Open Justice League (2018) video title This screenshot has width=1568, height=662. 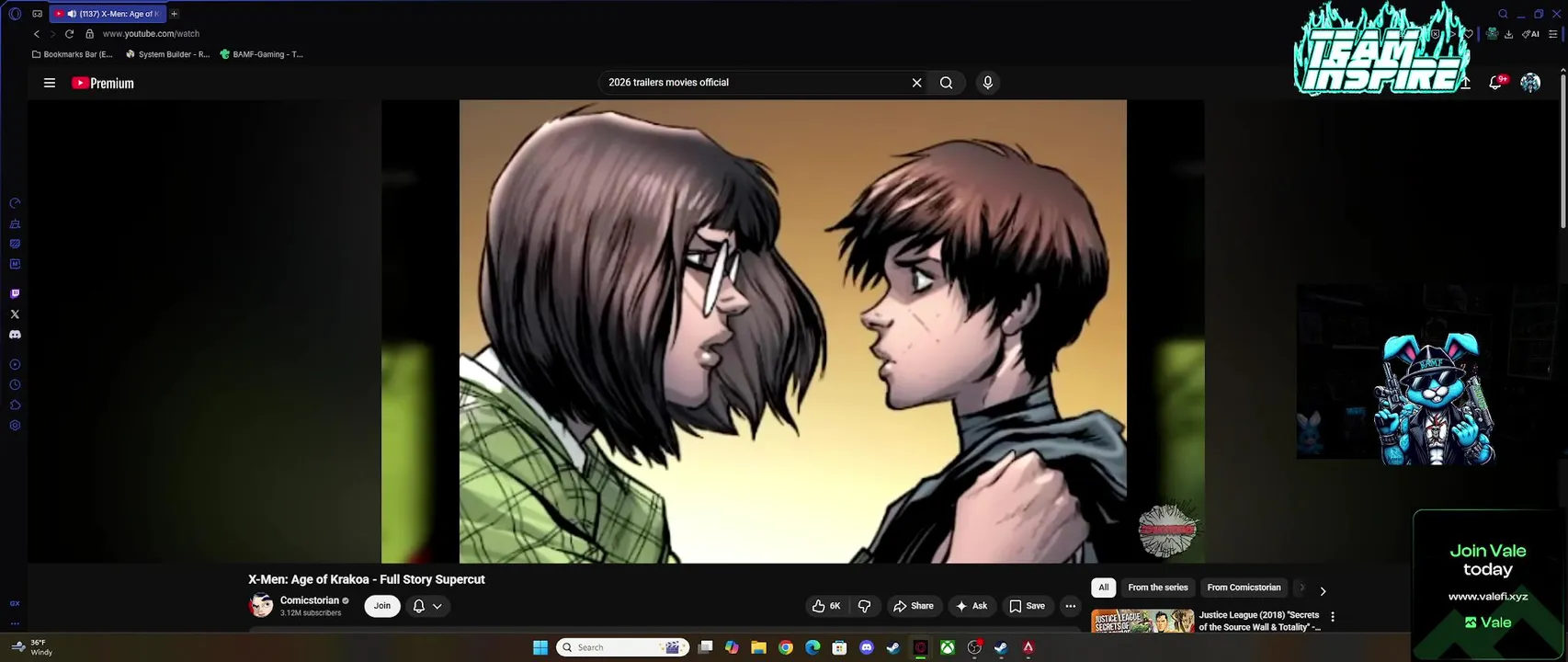pos(1259,621)
